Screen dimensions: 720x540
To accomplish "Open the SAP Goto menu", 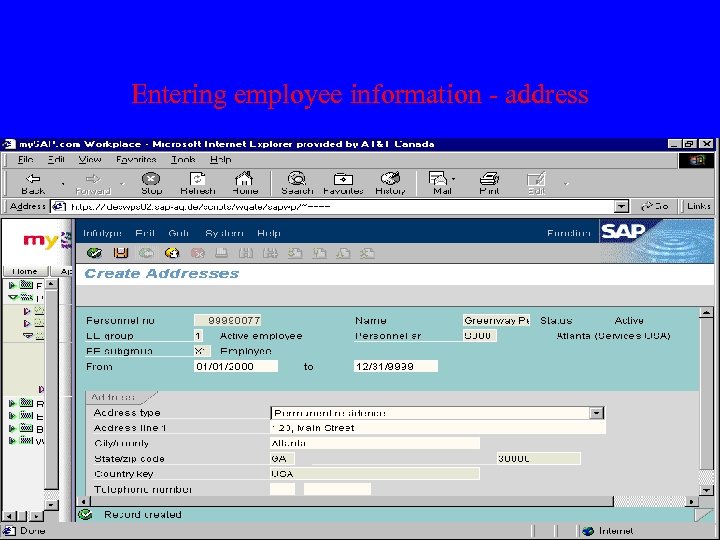I will (x=179, y=233).
